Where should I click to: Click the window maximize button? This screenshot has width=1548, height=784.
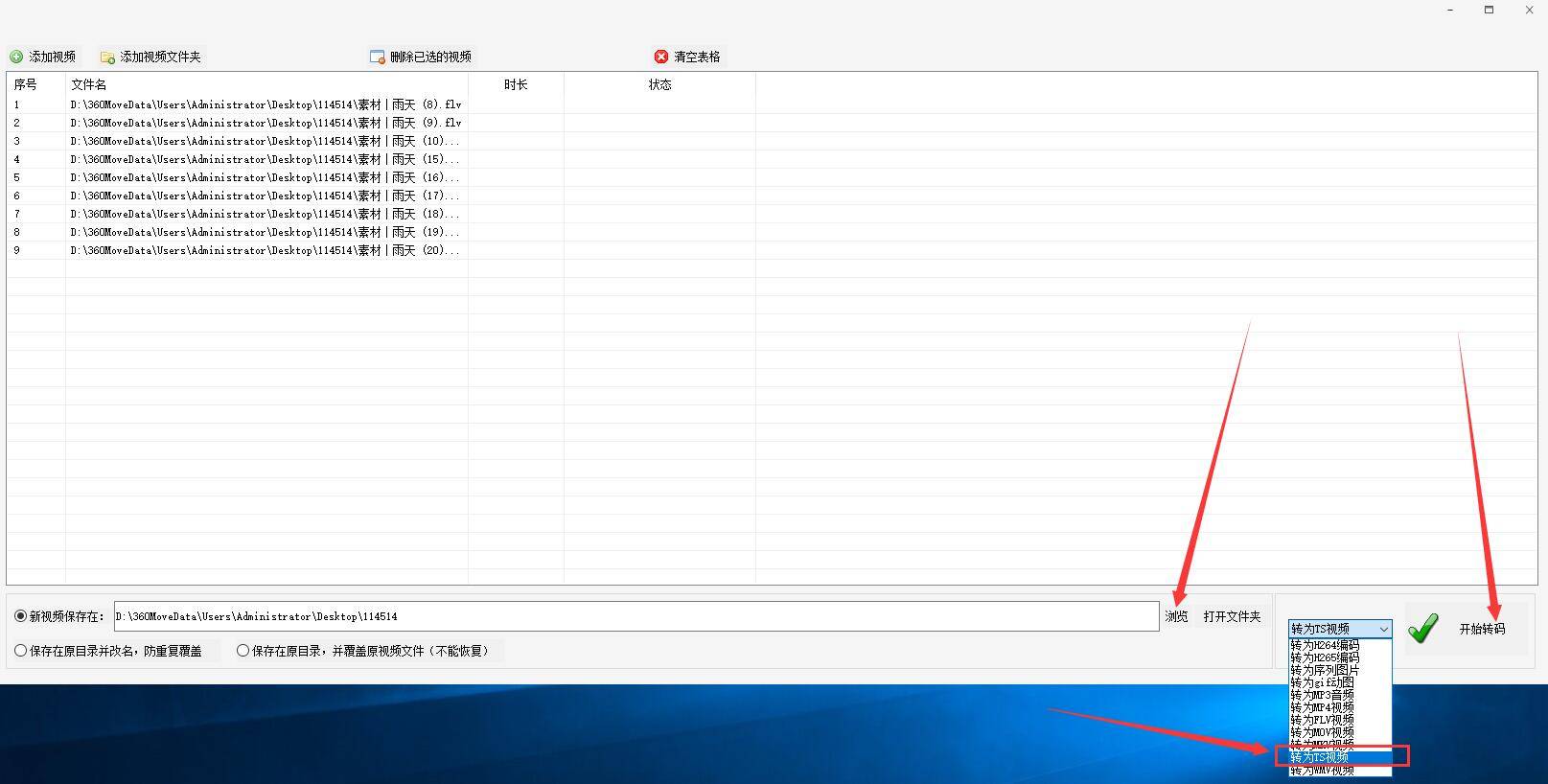[x=1489, y=10]
